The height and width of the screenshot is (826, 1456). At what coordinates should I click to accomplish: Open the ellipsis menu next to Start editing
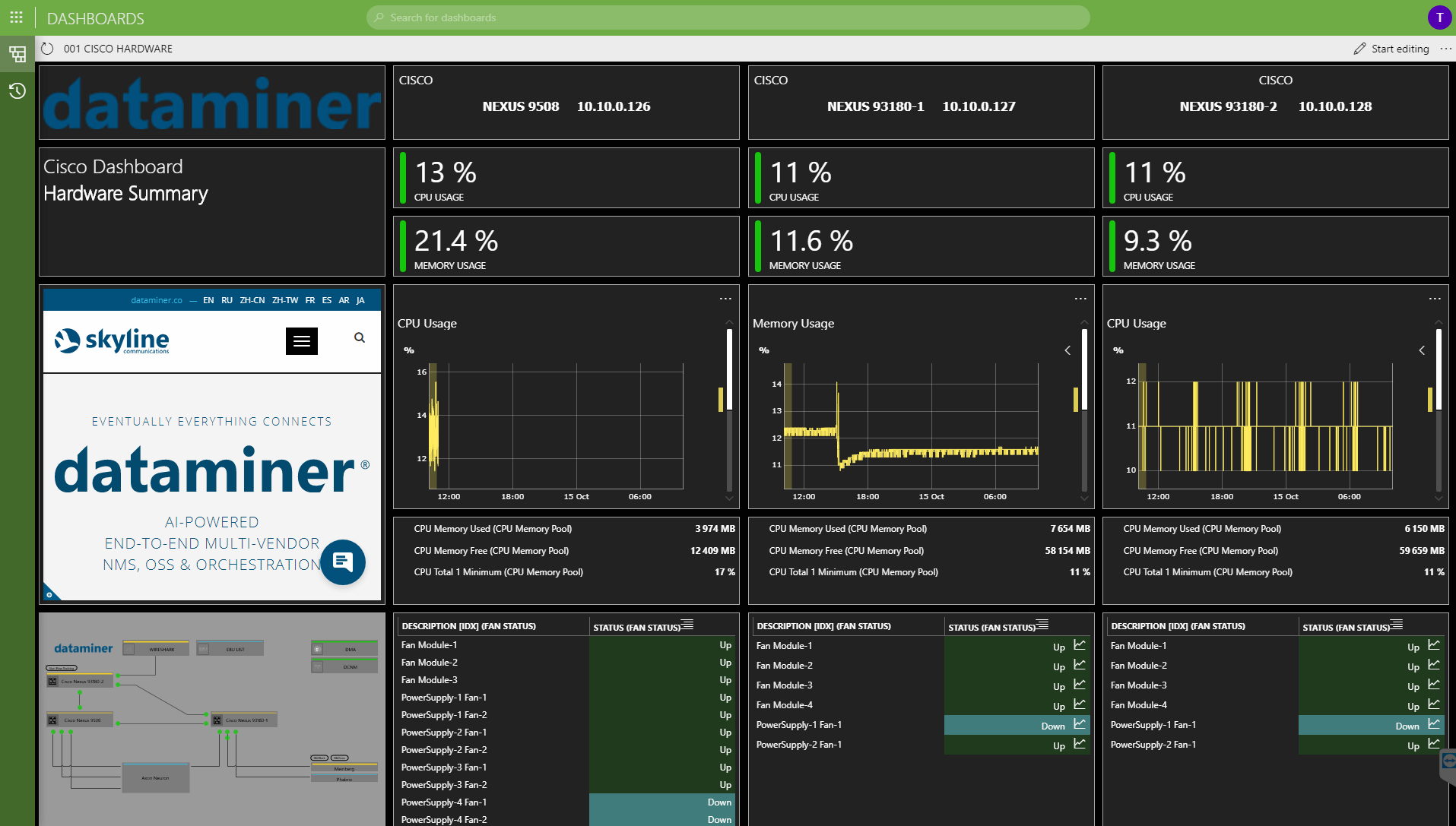(x=1446, y=48)
